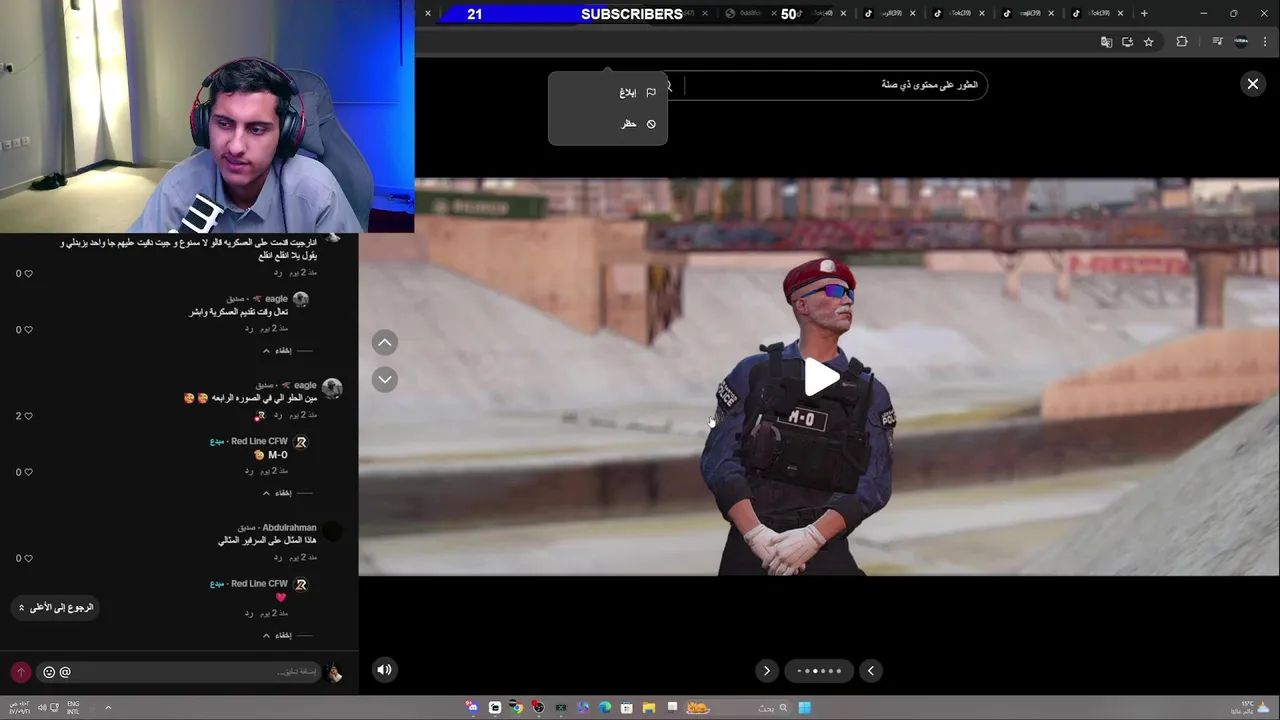Reply to the top comment ending اطلع اطلع
Image resolution: width=1280 pixels, height=720 pixels.
(278, 272)
